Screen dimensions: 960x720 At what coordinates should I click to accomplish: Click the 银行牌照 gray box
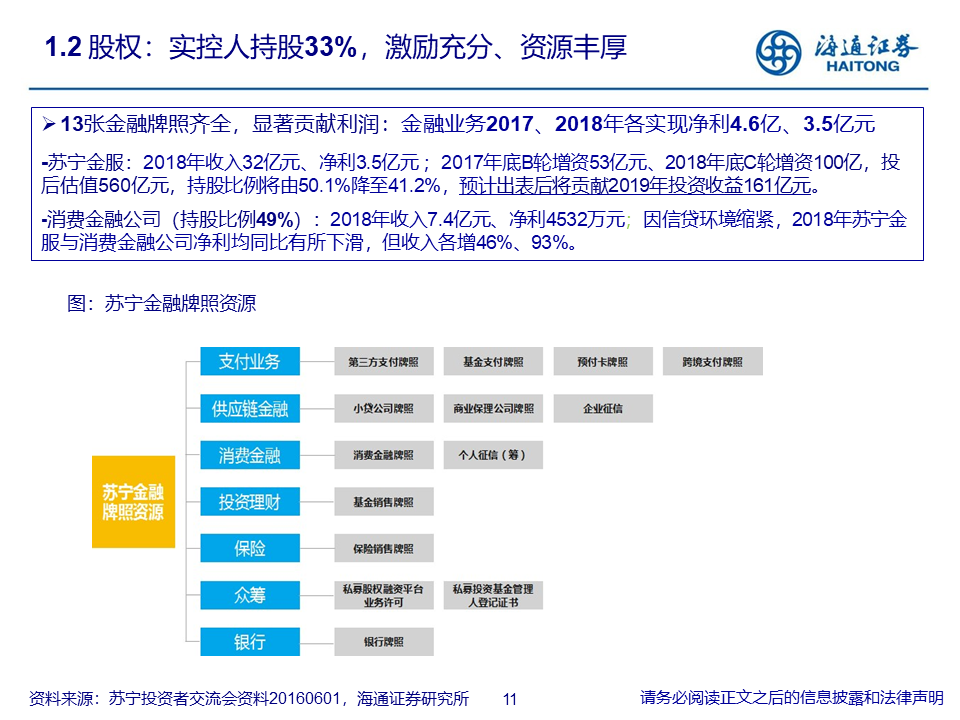[x=384, y=642]
